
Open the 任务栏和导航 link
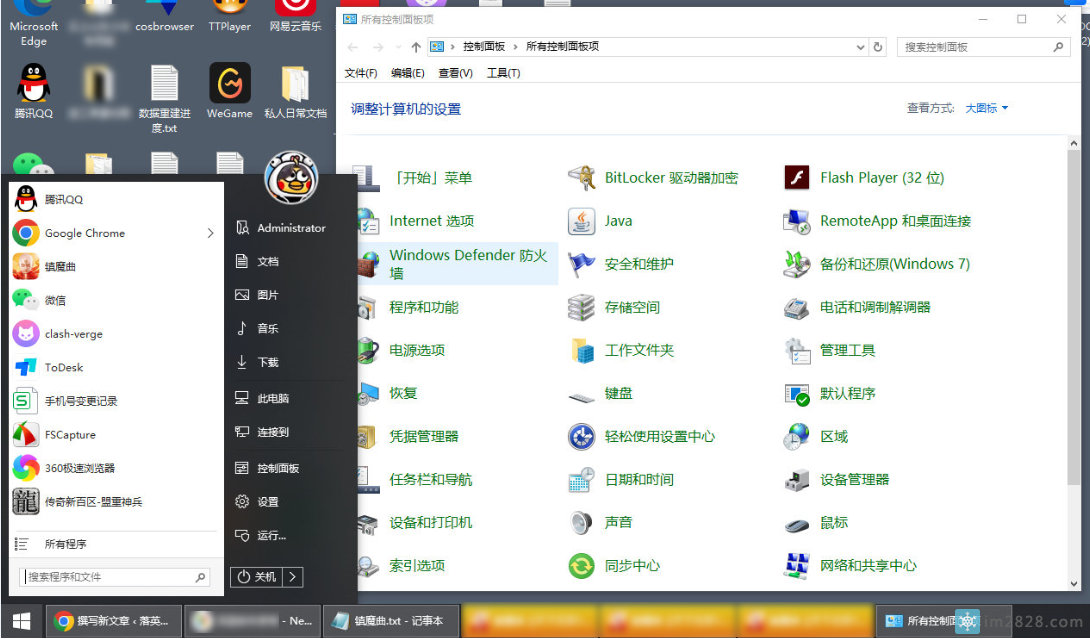pos(431,480)
